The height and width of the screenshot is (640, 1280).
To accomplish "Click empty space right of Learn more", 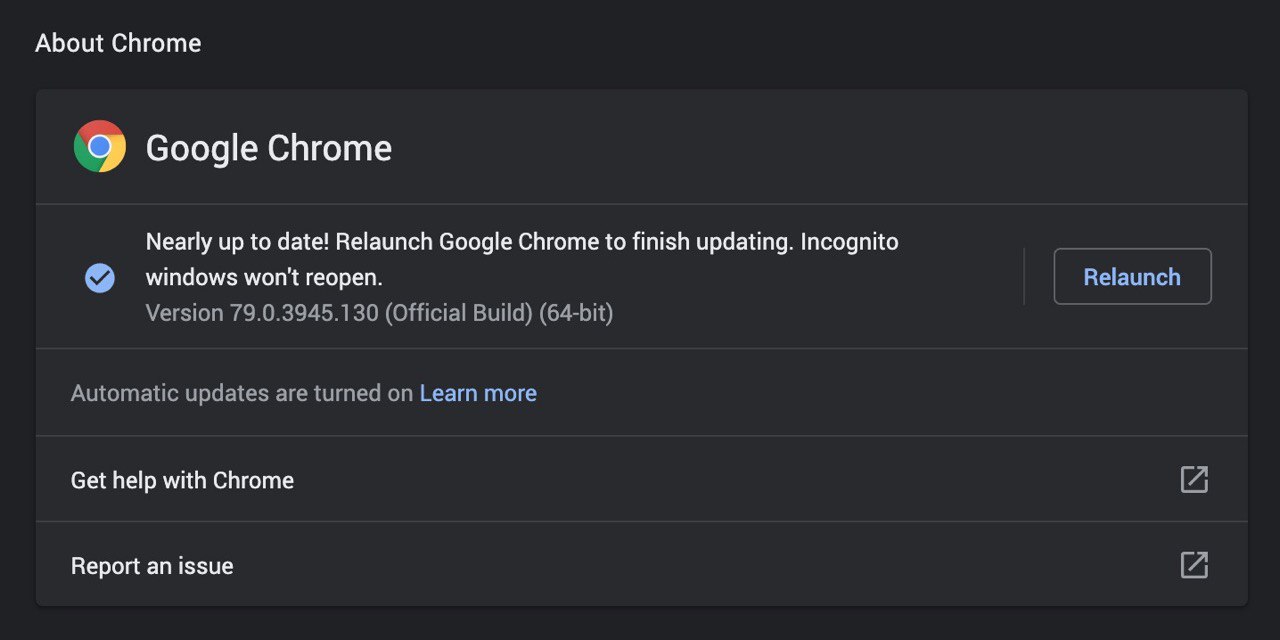I will 890,393.
